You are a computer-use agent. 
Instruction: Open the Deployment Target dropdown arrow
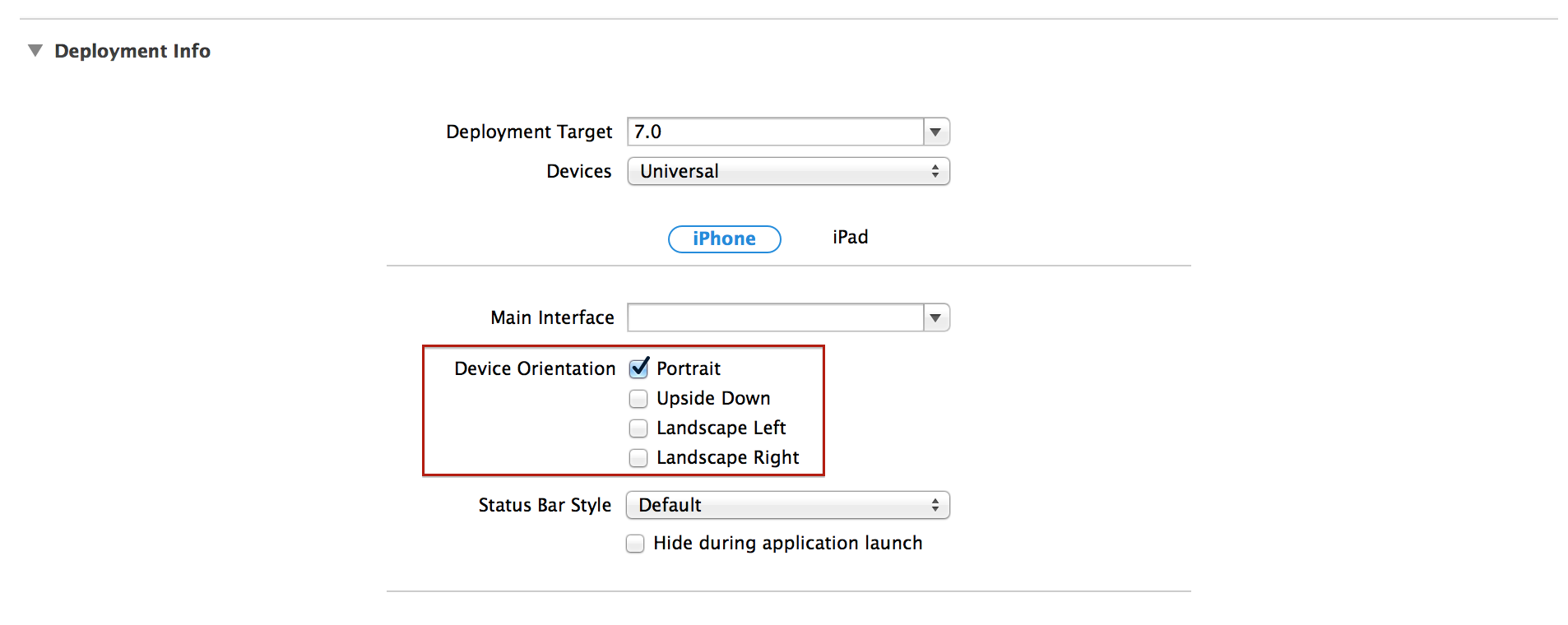pos(935,132)
